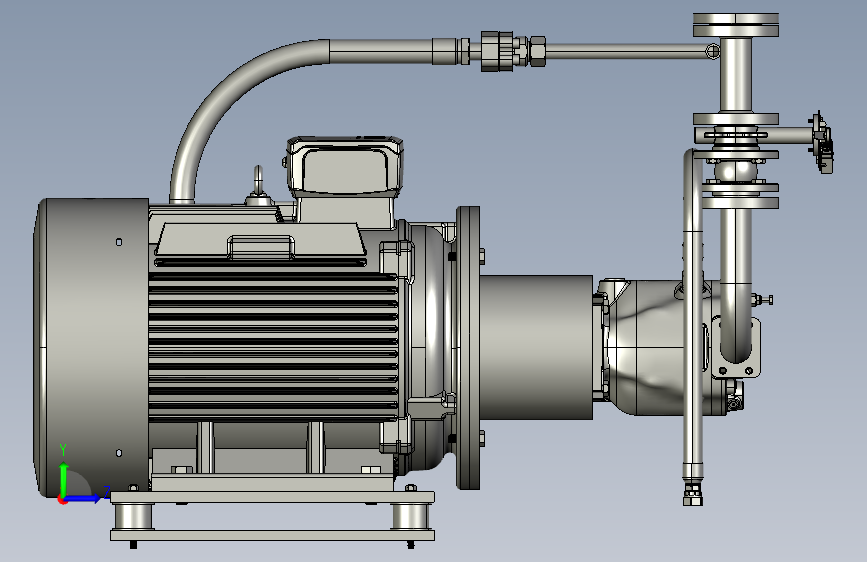
Task: Pick the cylindrical coupling housing
Action: (x=536, y=347)
